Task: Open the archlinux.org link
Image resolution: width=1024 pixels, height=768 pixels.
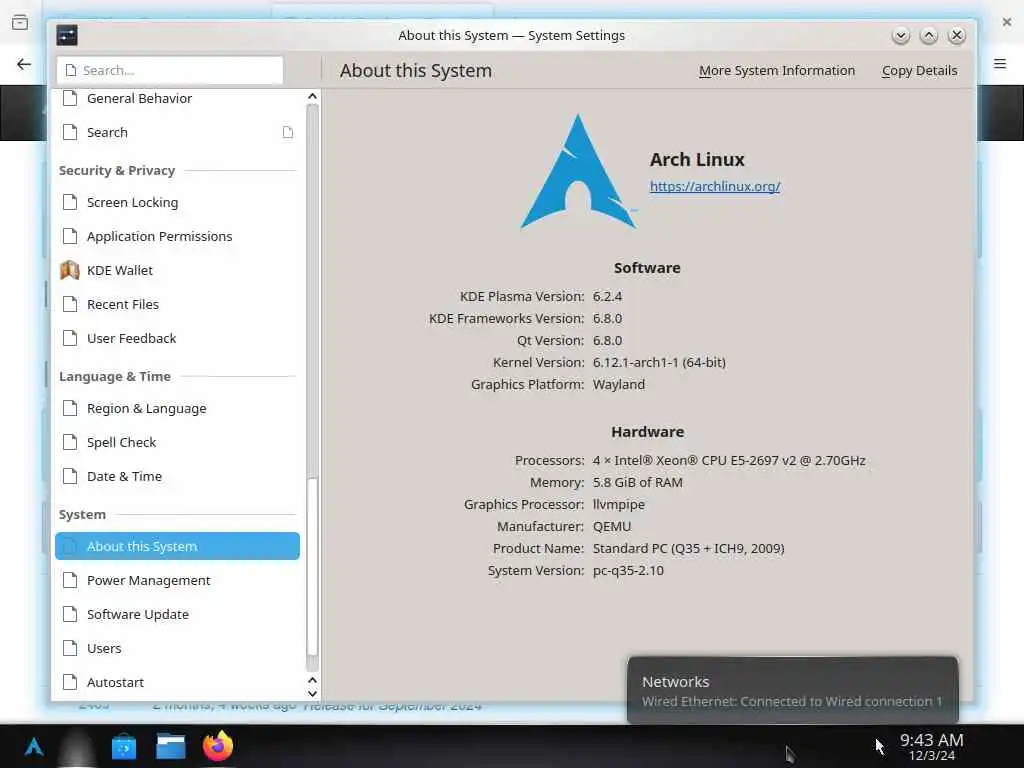Action: (714, 186)
